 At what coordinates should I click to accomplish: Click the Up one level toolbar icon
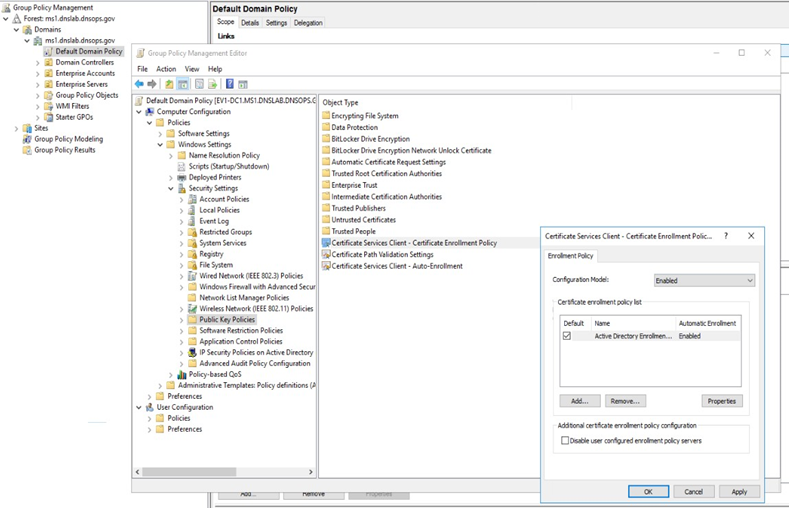pyautogui.click(x=170, y=85)
